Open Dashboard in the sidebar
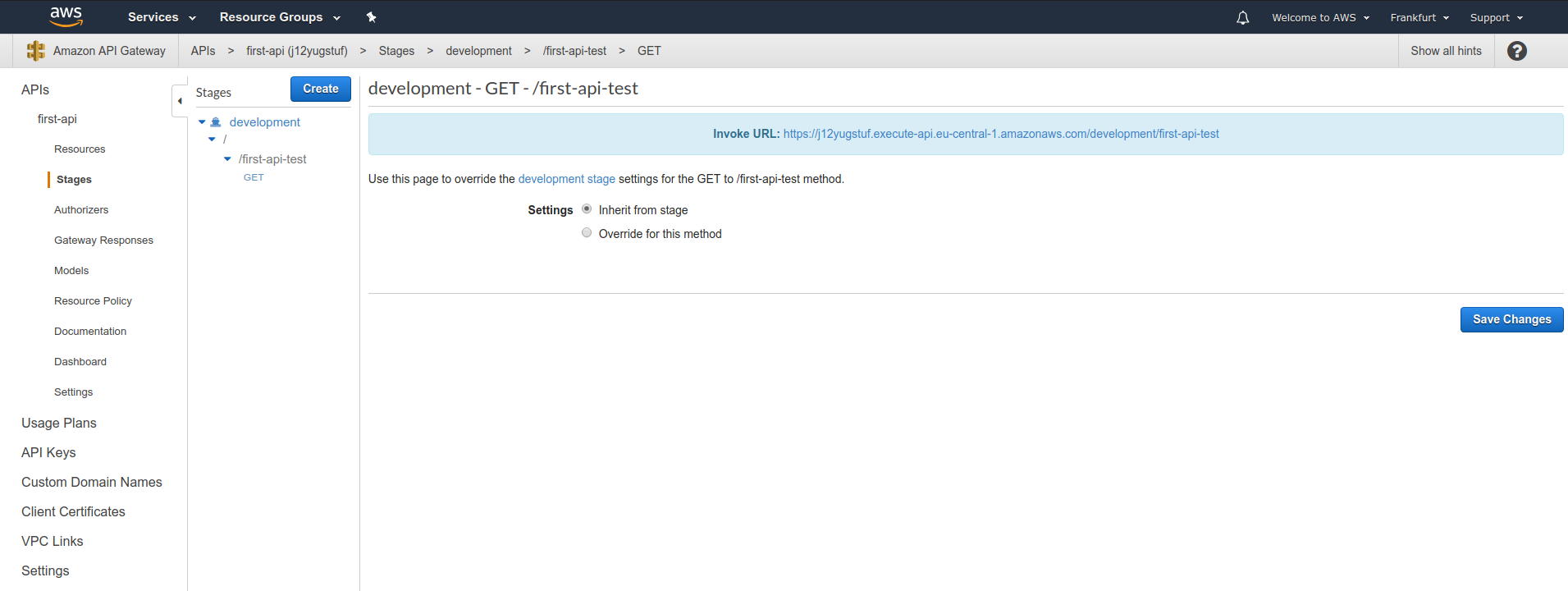The width and height of the screenshot is (1568, 591). point(80,362)
